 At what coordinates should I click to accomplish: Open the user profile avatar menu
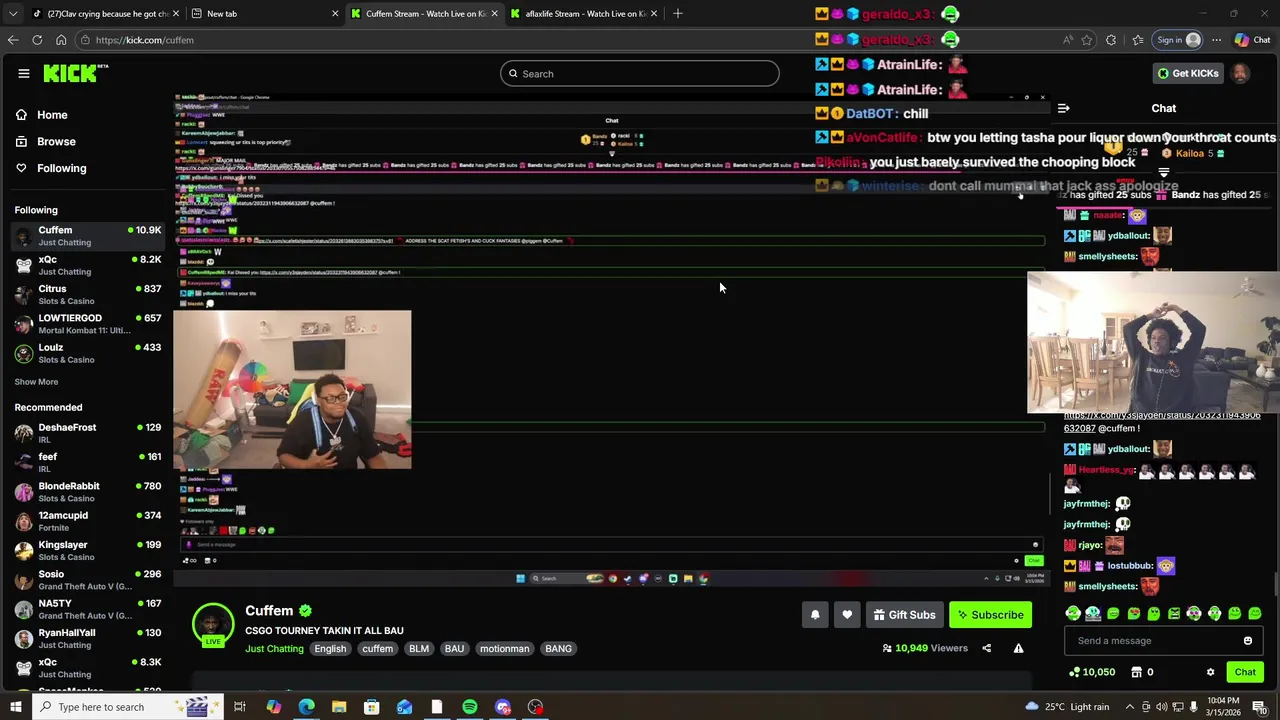(1240, 73)
